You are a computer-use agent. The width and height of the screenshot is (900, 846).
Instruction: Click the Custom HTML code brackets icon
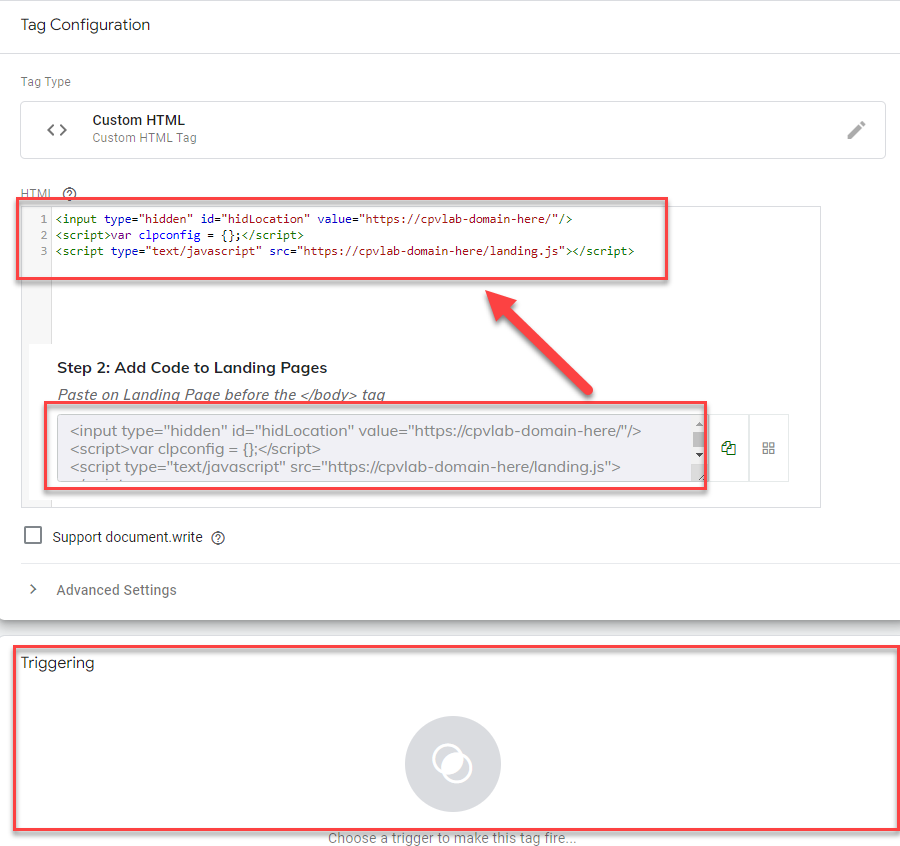click(x=57, y=130)
